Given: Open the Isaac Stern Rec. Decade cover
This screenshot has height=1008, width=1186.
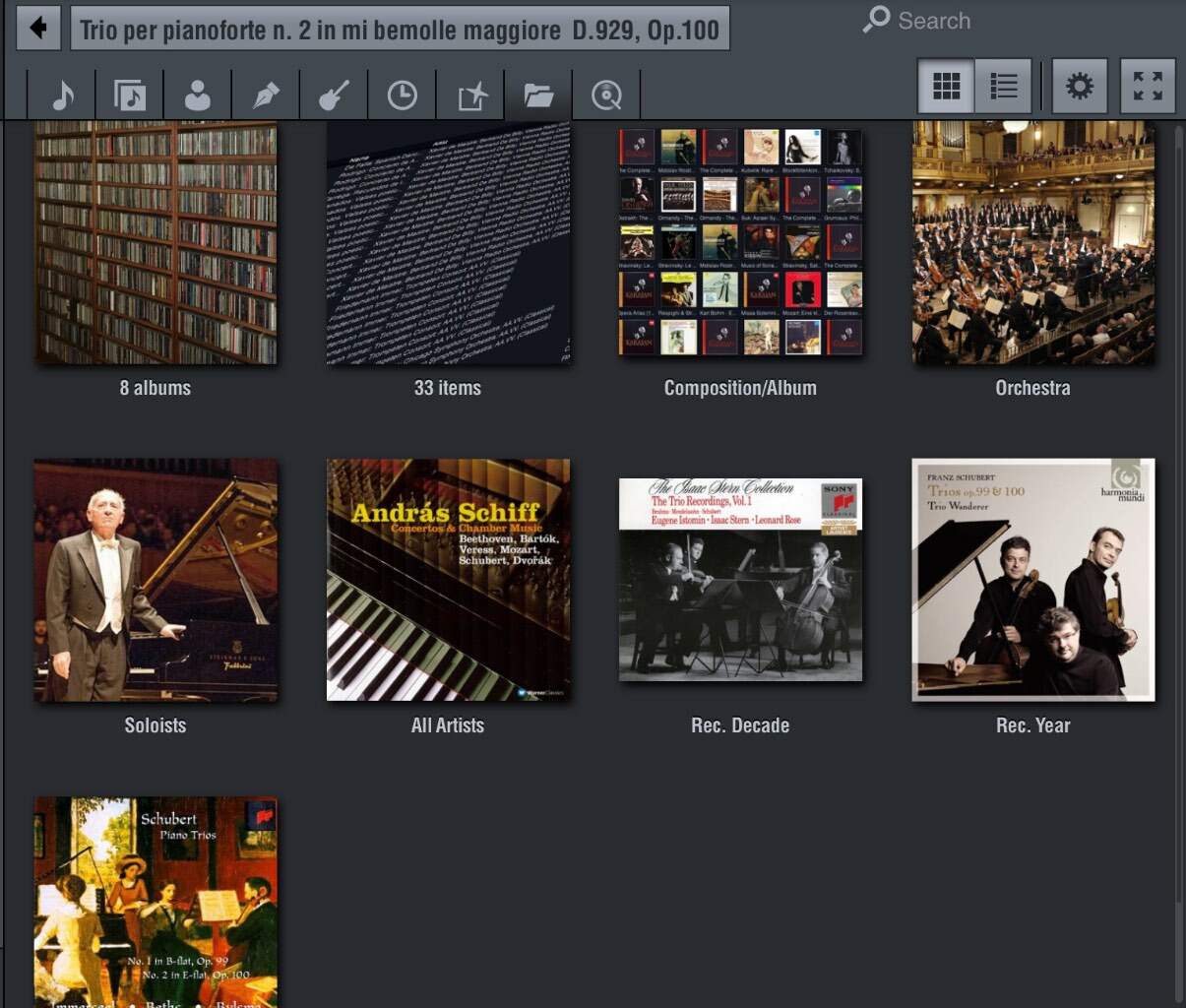Looking at the screenshot, I should tap(740, 580).
